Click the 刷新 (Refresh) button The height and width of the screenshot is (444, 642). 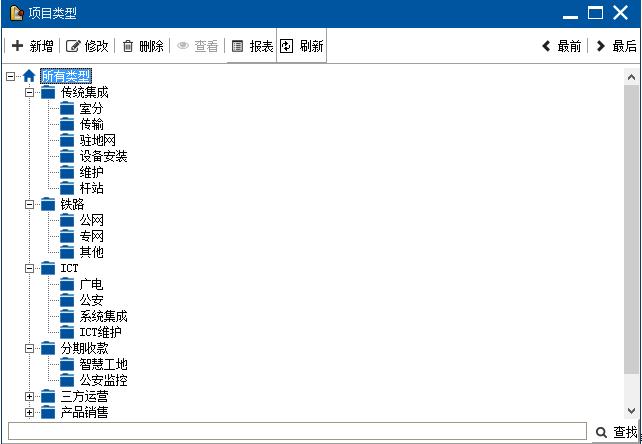pyautogui.click(x=301, y=46)
